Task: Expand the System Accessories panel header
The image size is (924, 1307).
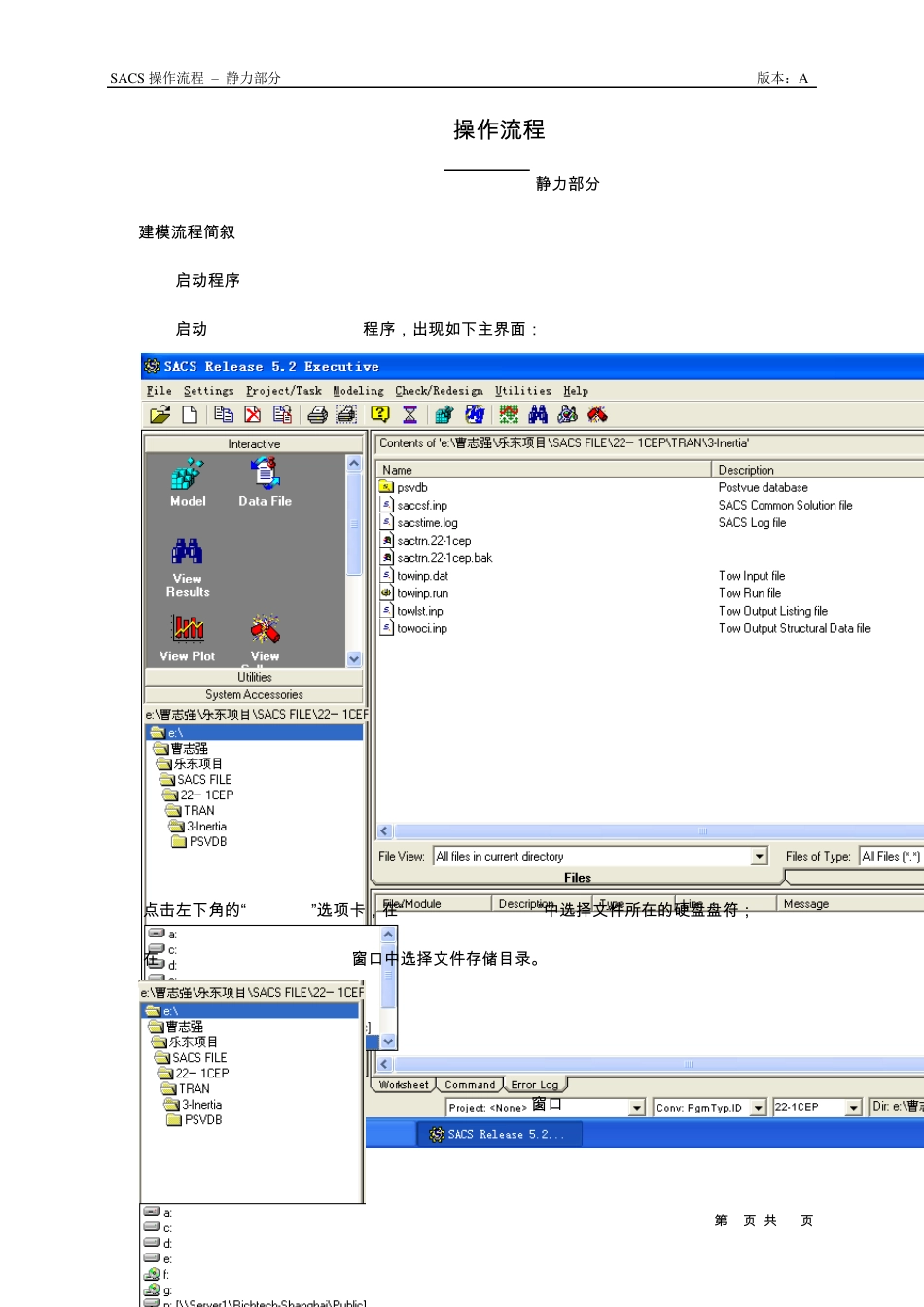Action: click(x=254, y=694)
